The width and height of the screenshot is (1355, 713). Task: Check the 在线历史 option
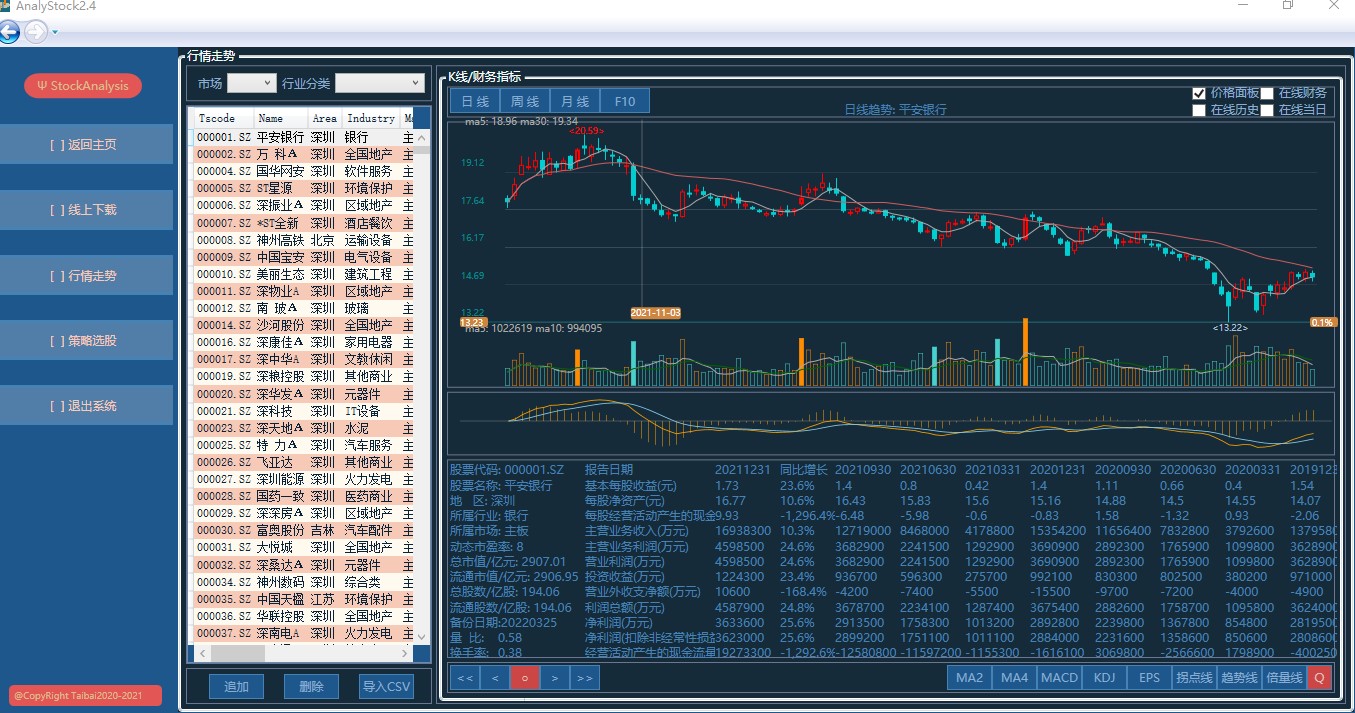click(x=1198, y=110)
